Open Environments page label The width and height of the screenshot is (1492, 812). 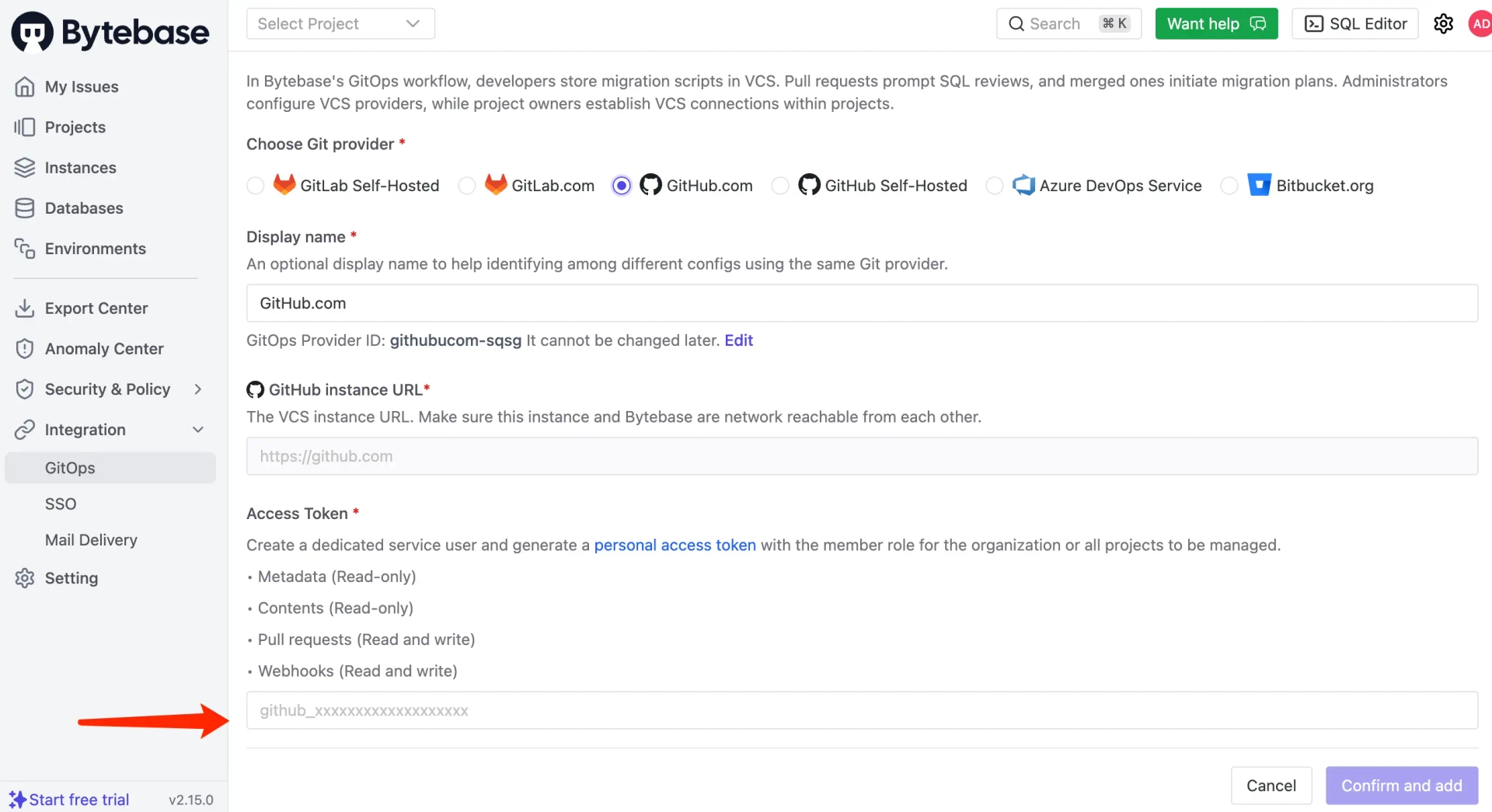point(96,249)
